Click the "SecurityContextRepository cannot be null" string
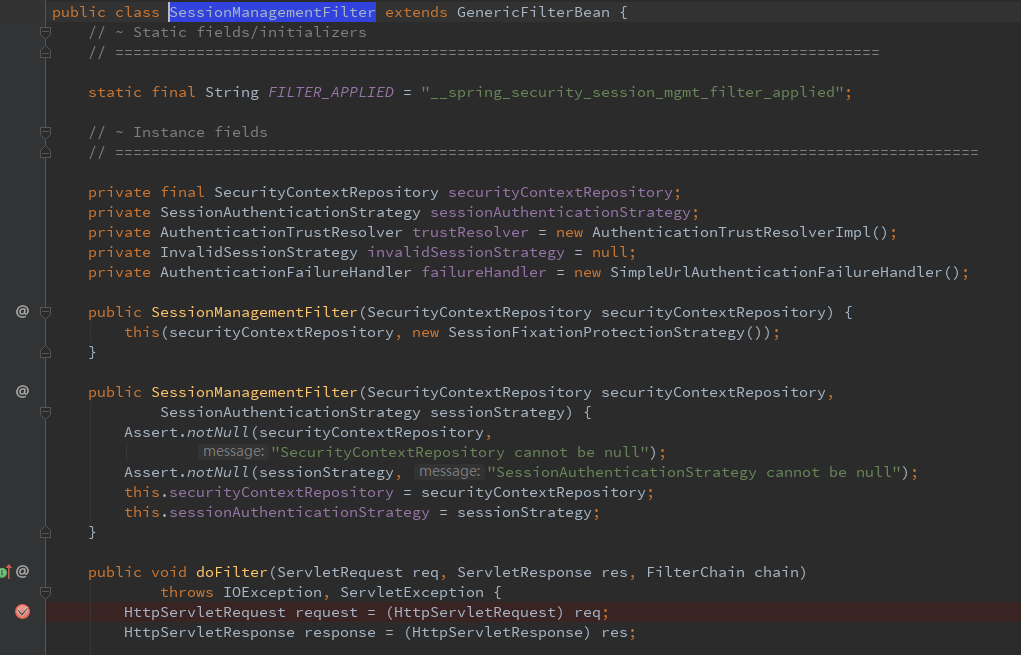1021x655 pixels. point(460,453)
